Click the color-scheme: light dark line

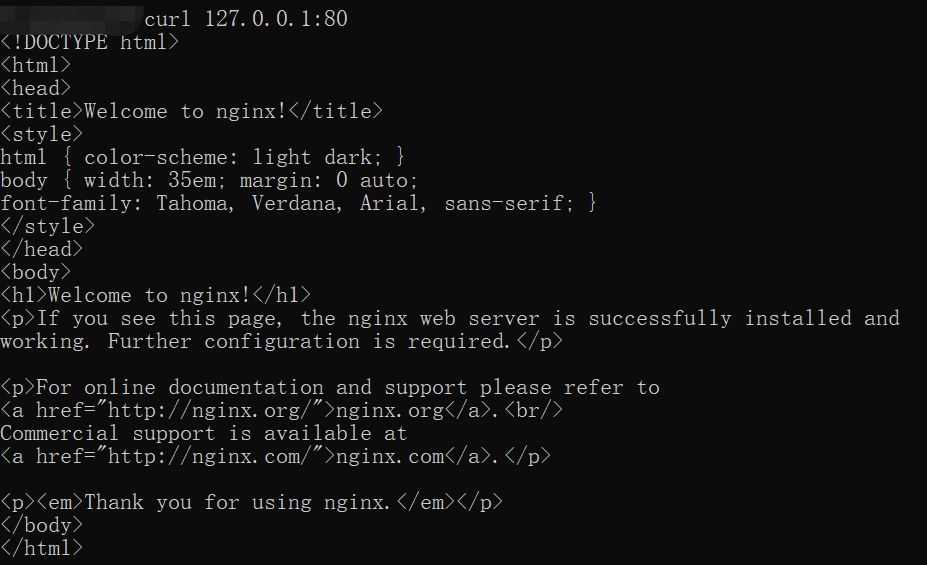pos(202,157)
